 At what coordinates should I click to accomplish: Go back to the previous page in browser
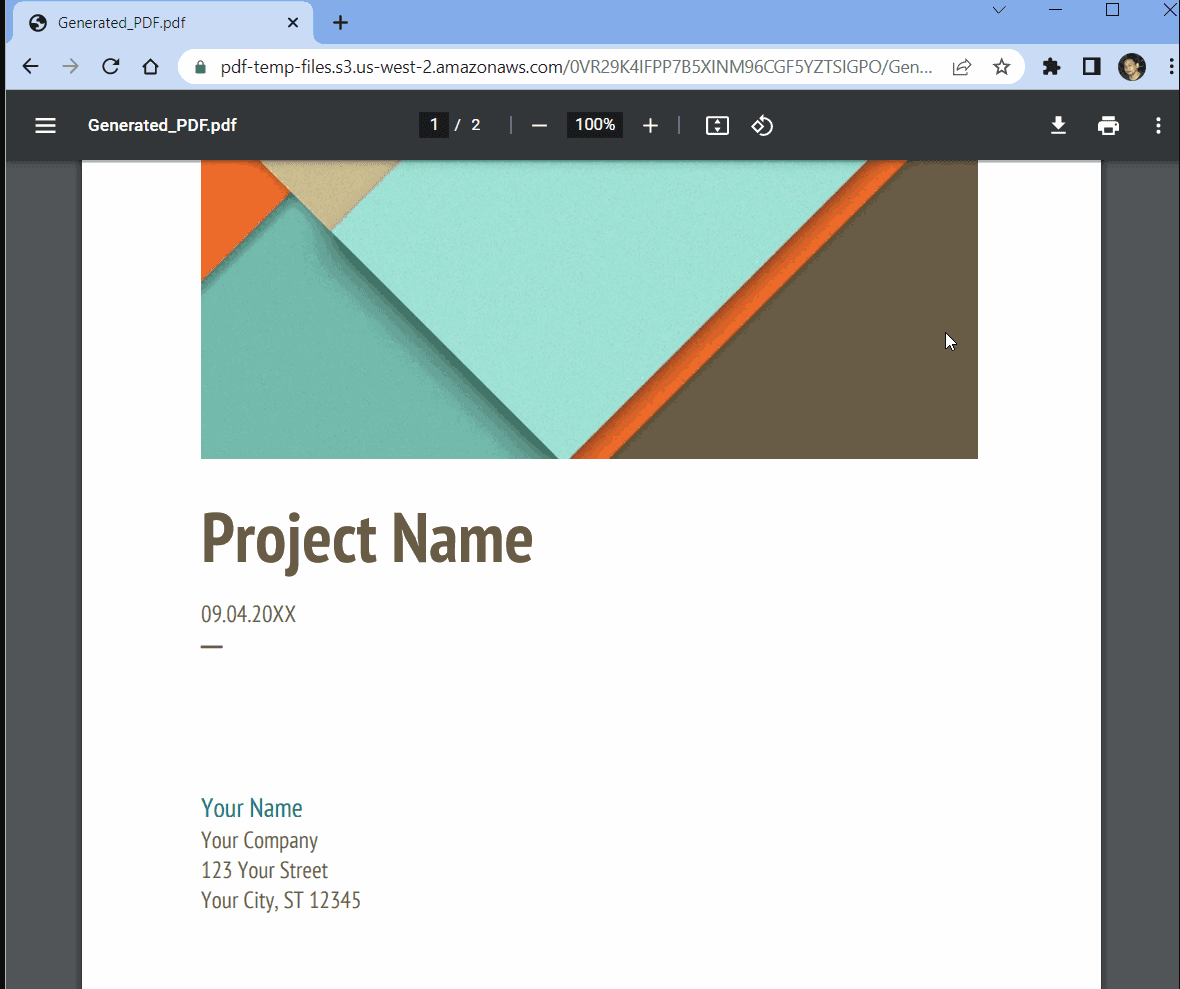pos(31,67)
